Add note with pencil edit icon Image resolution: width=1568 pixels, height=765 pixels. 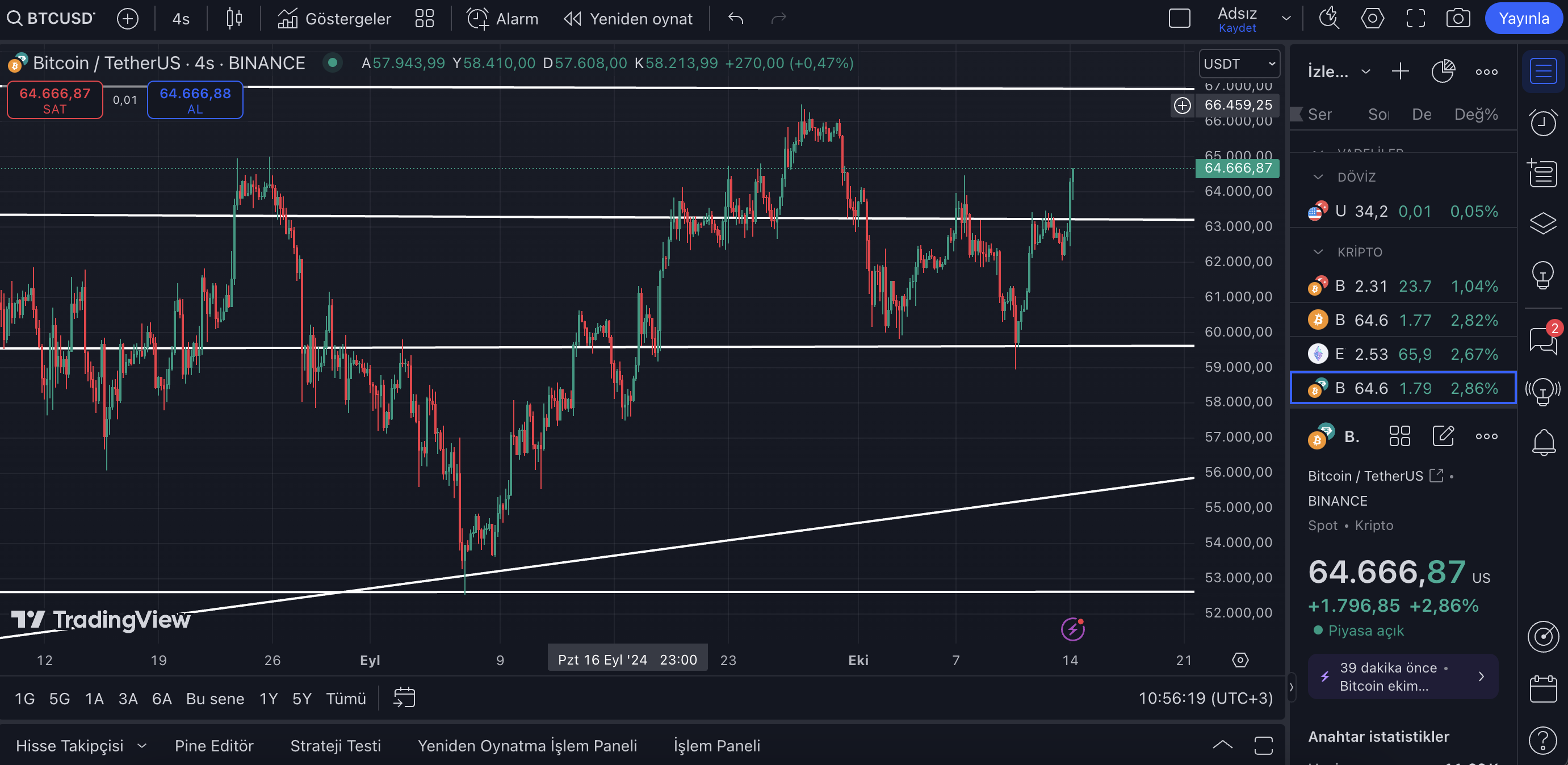[1443, 436]
